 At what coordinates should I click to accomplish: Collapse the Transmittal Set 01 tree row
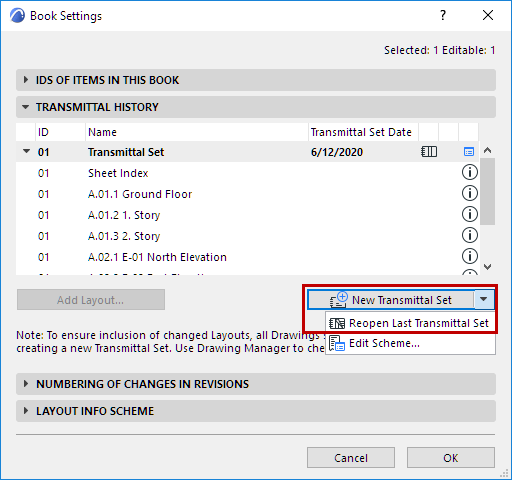(26, 151)
